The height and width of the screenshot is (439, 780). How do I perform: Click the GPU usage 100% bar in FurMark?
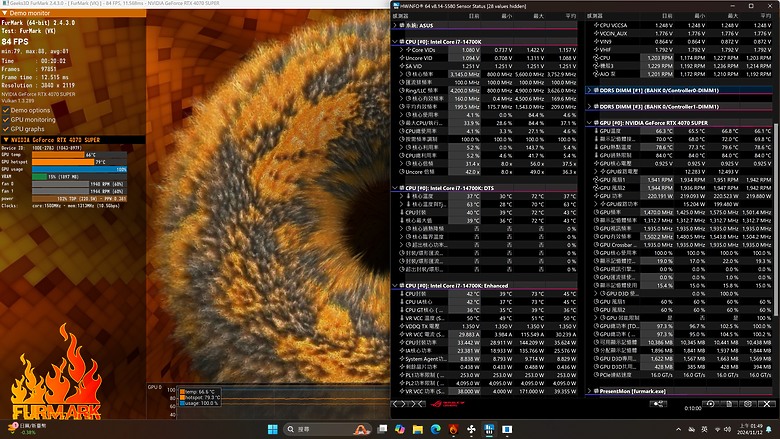click(79, 169)
